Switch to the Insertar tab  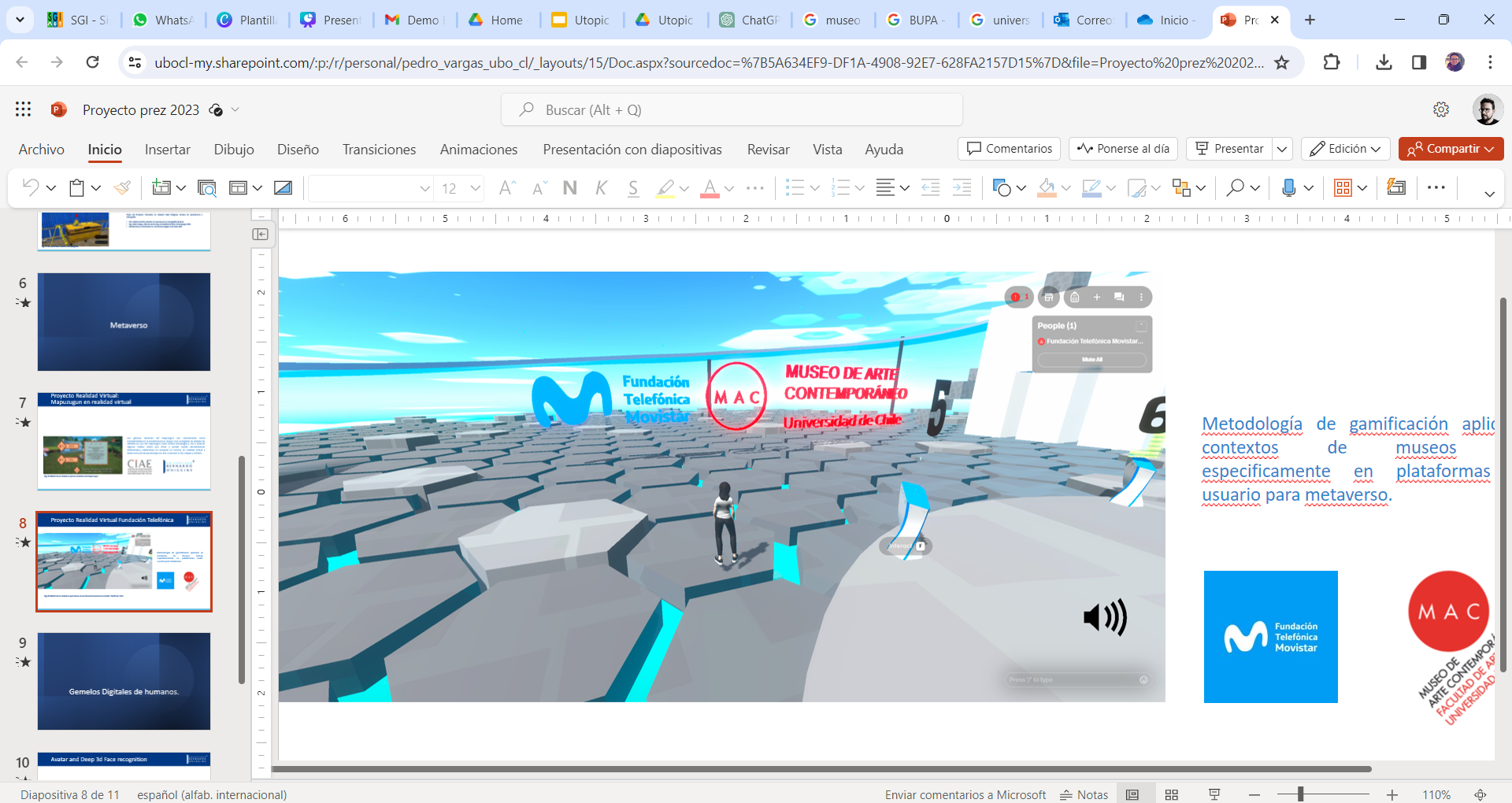pos(167,150)
